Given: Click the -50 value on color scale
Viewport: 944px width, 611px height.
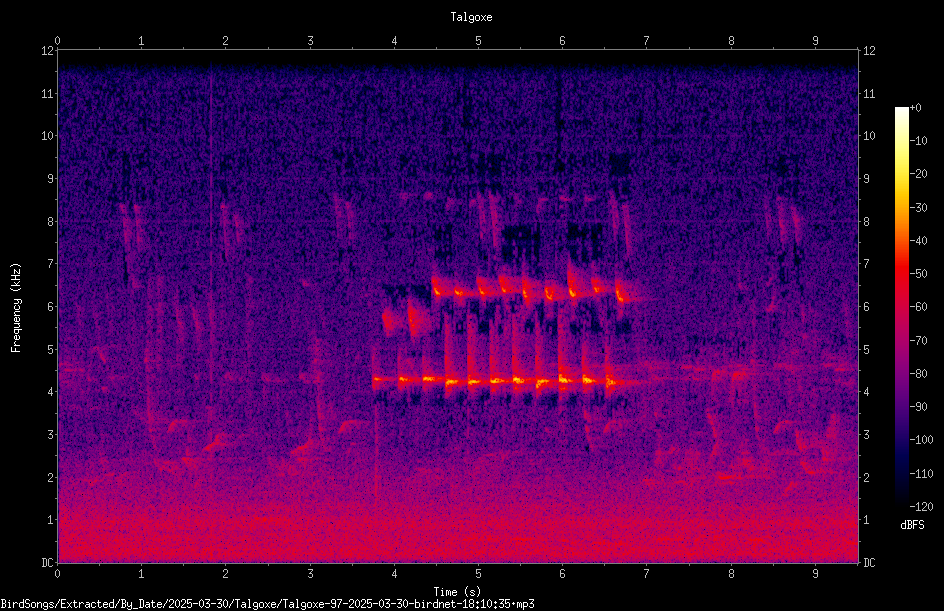Looking at the screenshot, I should tap(918, 274).
